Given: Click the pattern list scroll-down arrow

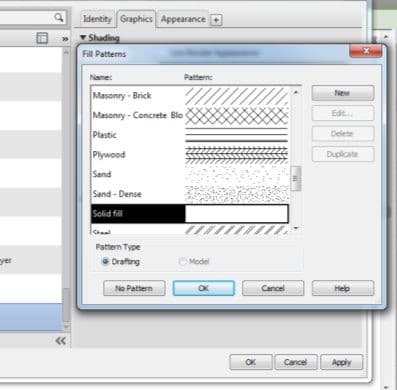Looking at the screenshot, I should 296,229.
